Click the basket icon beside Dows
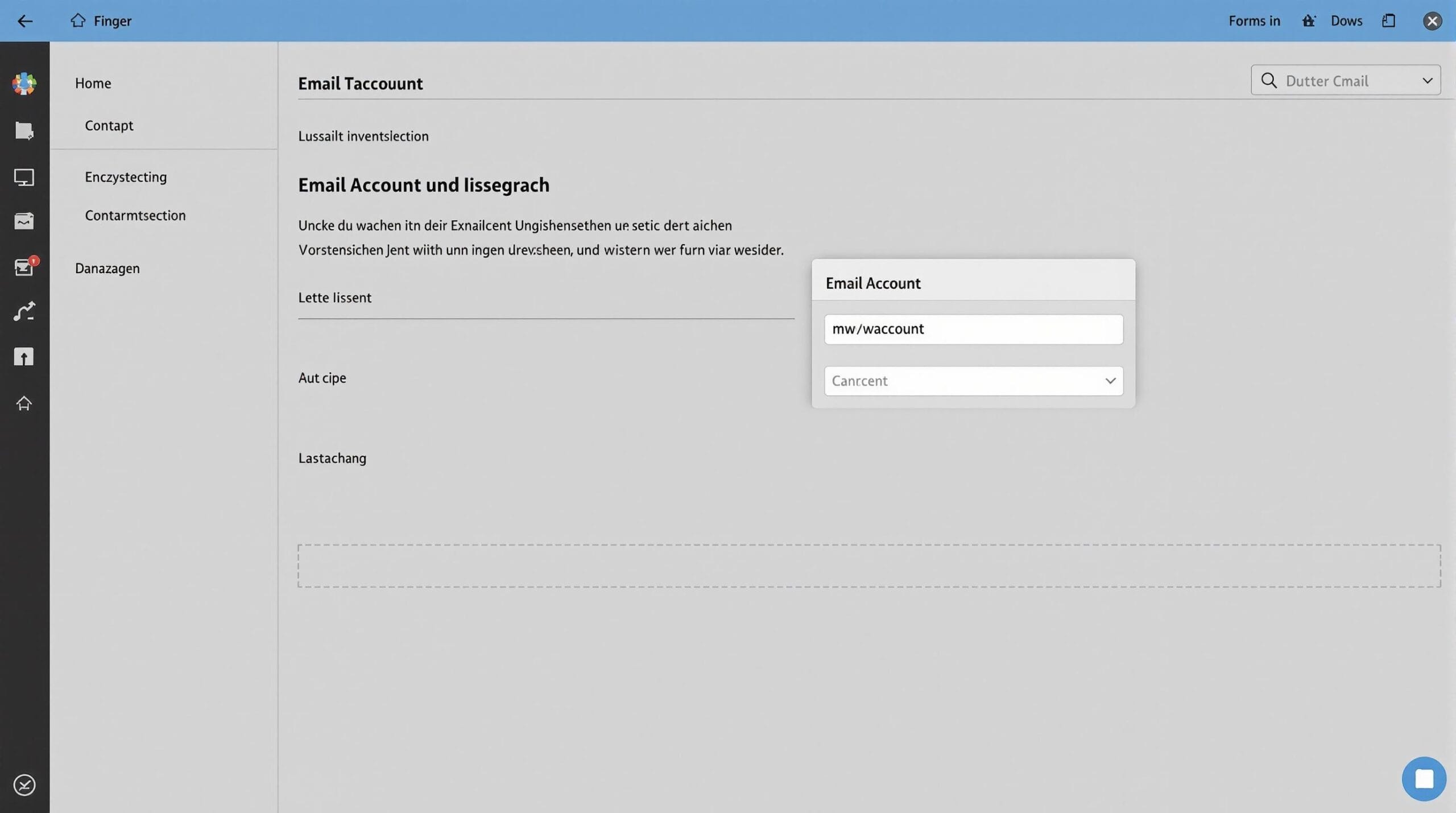 pos(1309,21)
